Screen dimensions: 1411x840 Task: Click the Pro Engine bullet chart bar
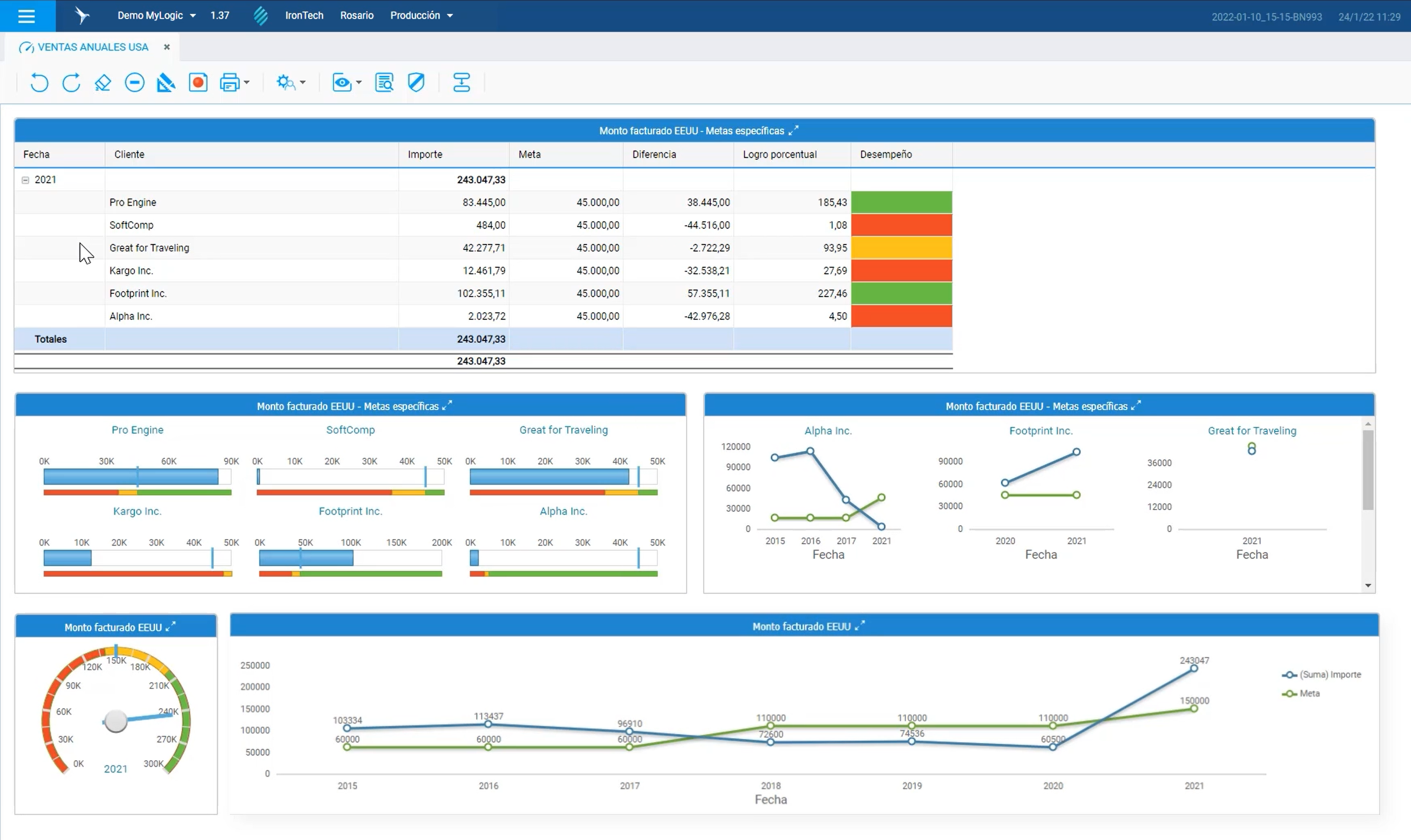[131, 477]
